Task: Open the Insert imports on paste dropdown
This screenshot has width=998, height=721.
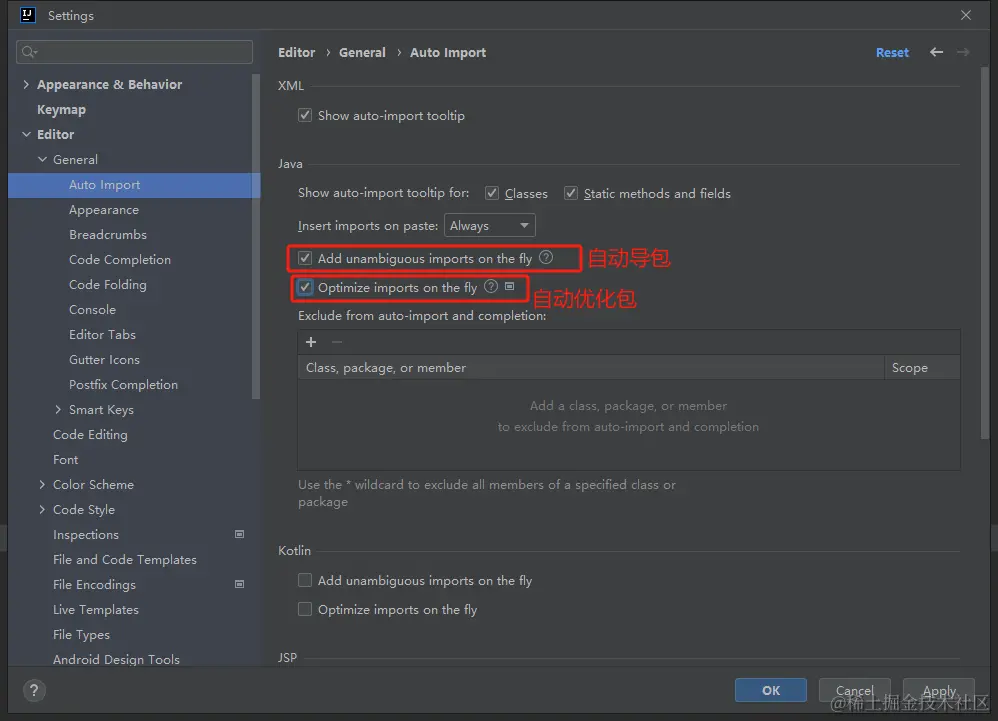Action: click(x=489, y=225)
